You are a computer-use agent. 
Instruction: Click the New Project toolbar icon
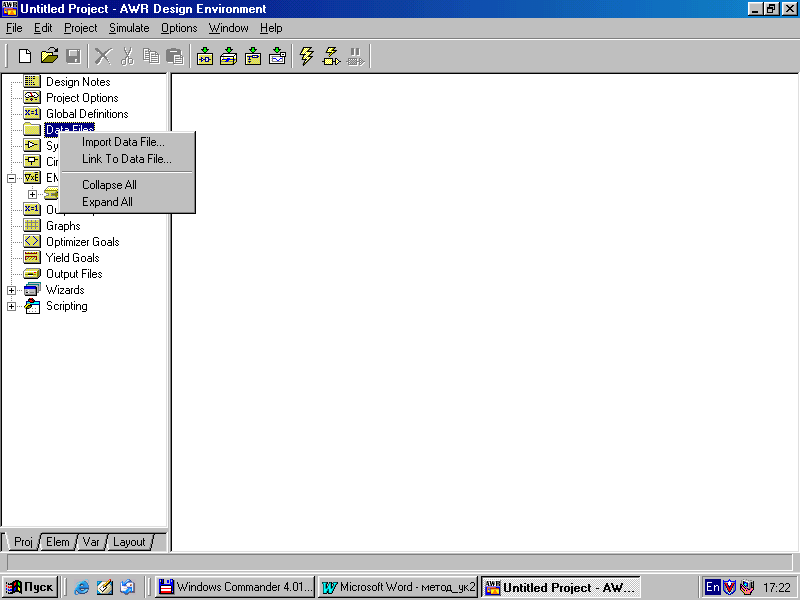[x=24, y=56]
